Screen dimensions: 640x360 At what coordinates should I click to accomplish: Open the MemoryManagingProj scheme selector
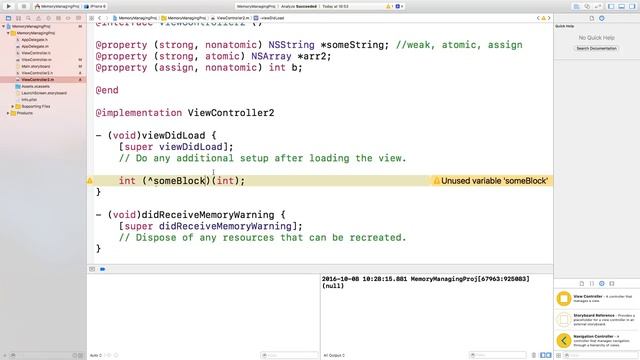tap(57, 7)
